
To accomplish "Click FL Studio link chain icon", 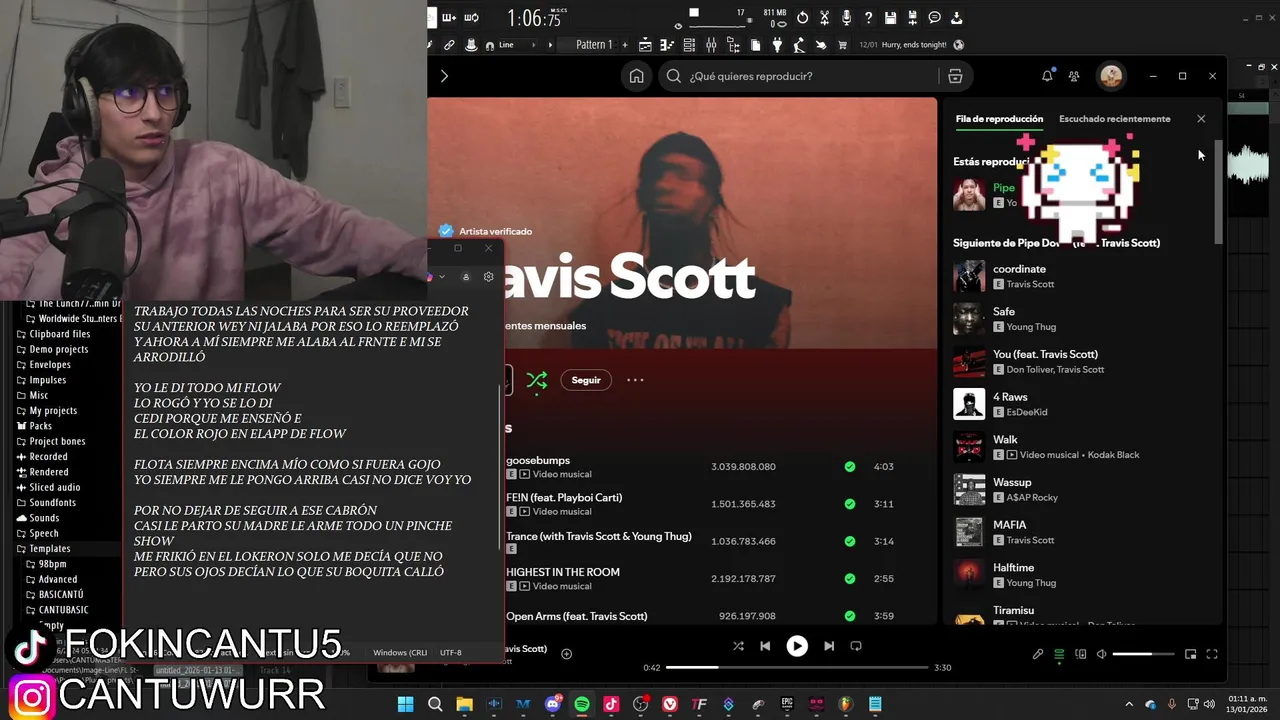I will (449, 45).
